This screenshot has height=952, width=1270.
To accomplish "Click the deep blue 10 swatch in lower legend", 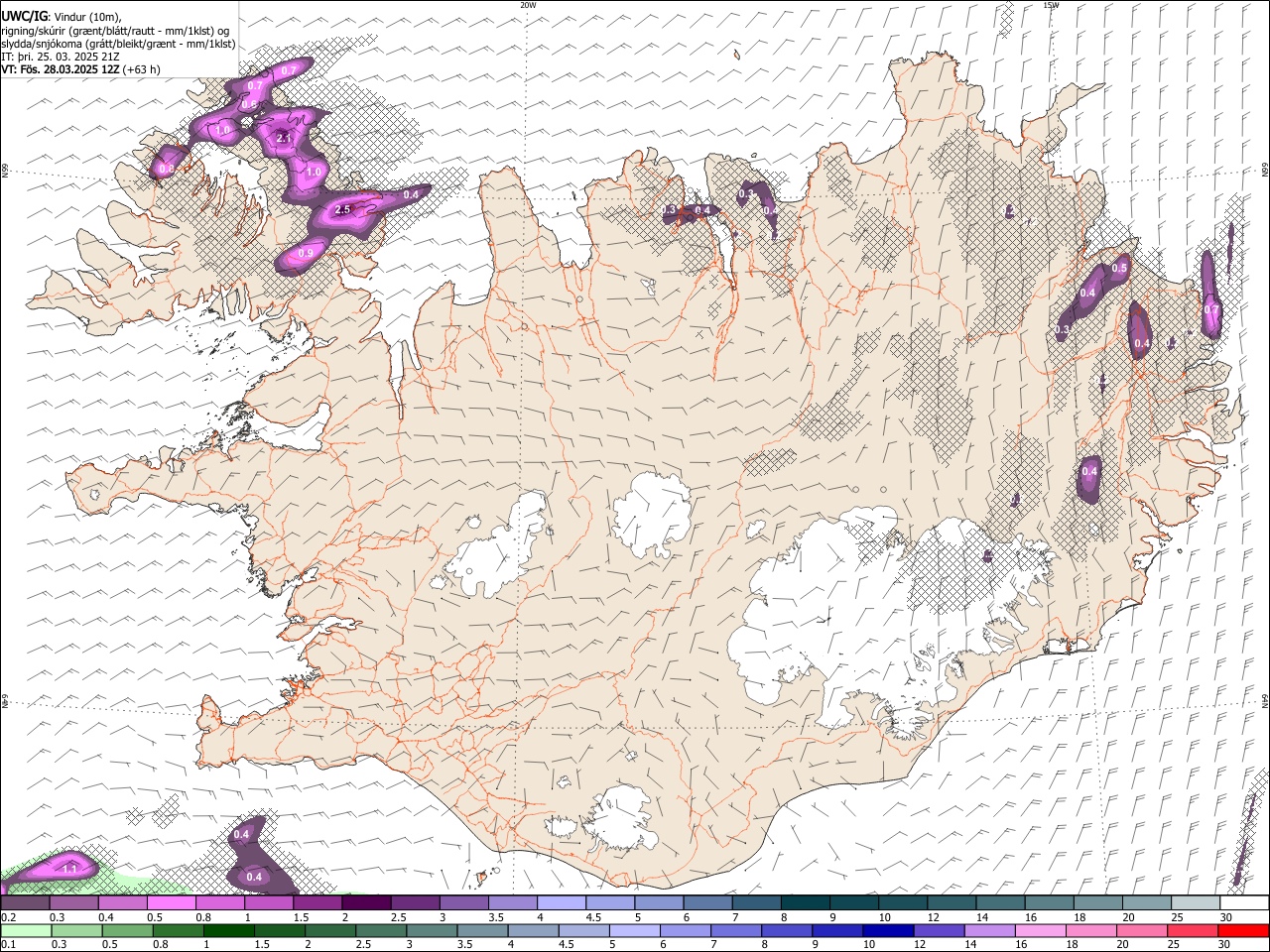I will [889, 930].
